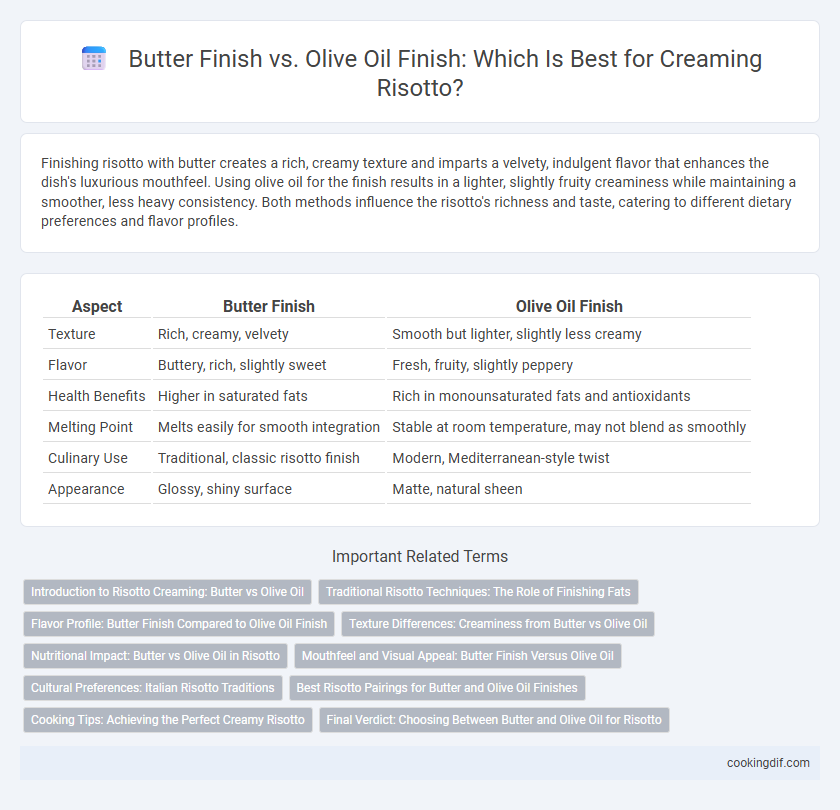
Task: Open 'Texture Differences: Creaminess from Butter vs Olive Oil'
Action: [498, 624]
